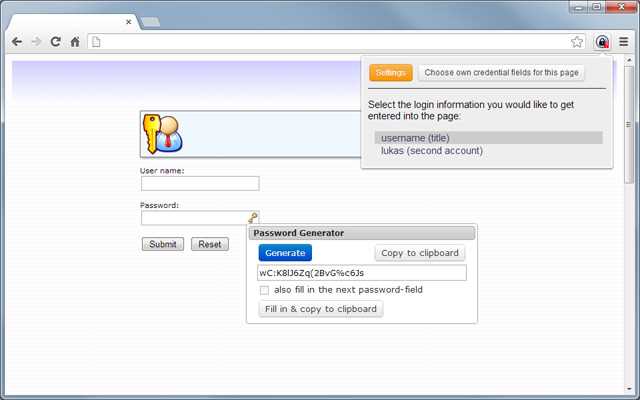
Task: Enable also fill in the next password-field
Action: click(x=264, y=290)
